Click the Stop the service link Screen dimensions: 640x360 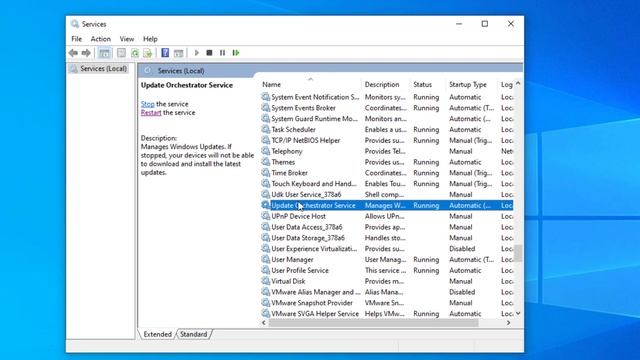tap(148, 104)
